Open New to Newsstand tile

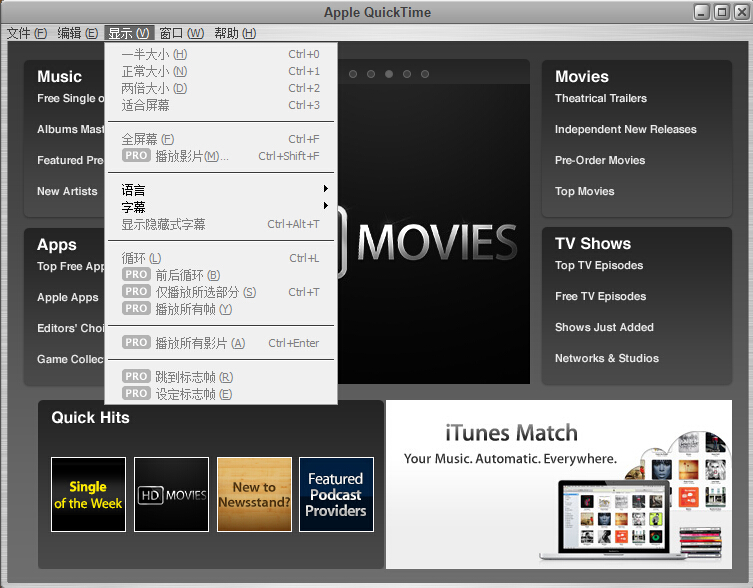(254, 494)
